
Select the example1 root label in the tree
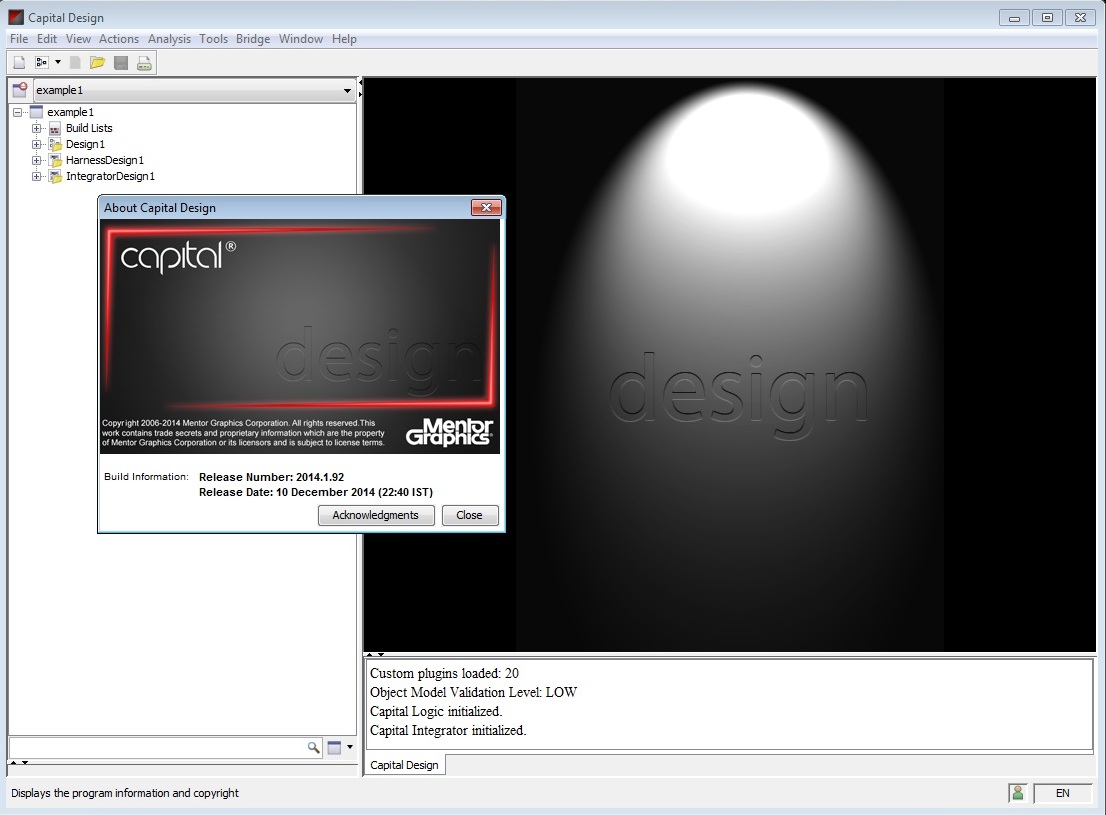pos(71,112)
